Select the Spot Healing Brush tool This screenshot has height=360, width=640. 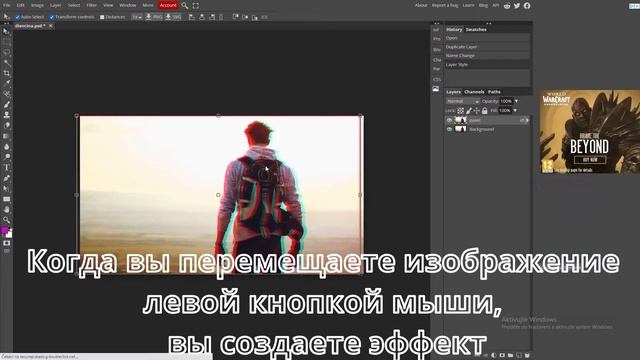coord(6,94)
